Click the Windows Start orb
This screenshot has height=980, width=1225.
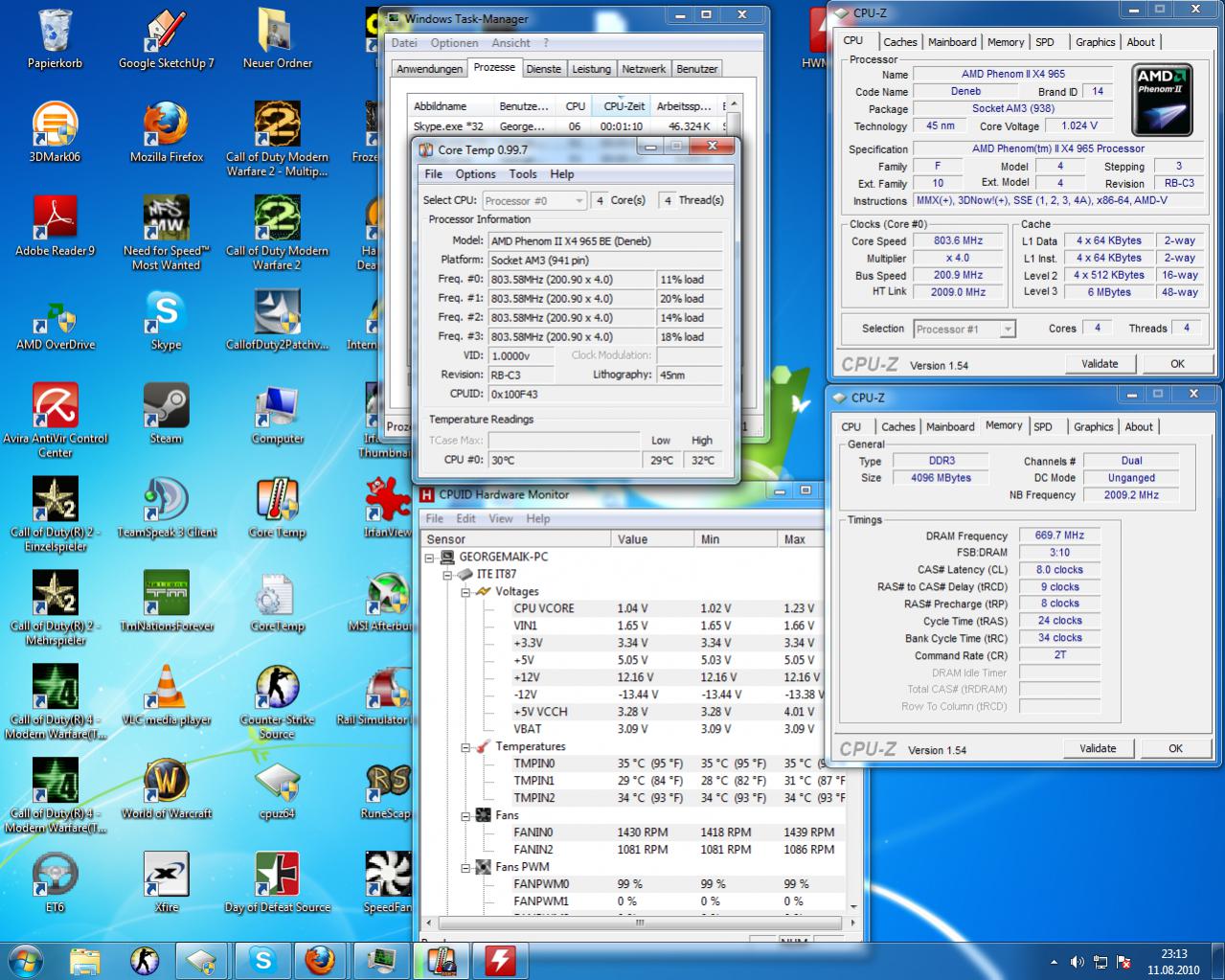tap(26, 959)
